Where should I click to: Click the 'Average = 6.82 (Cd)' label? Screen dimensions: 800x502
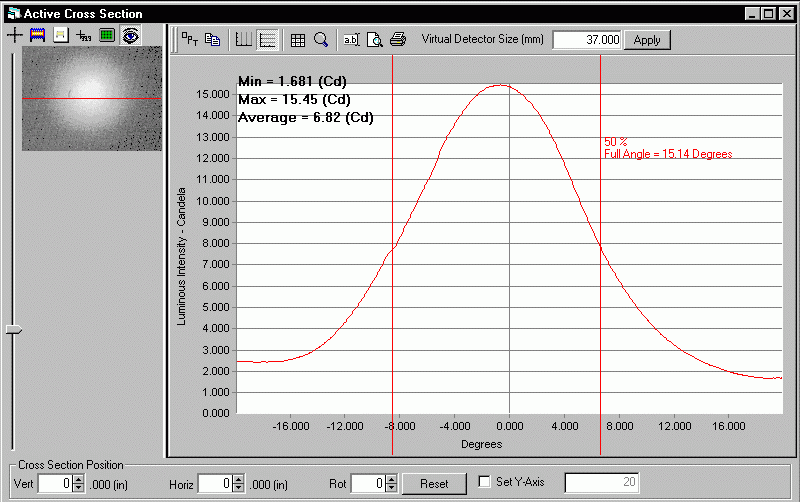click(x=306, y=118)
